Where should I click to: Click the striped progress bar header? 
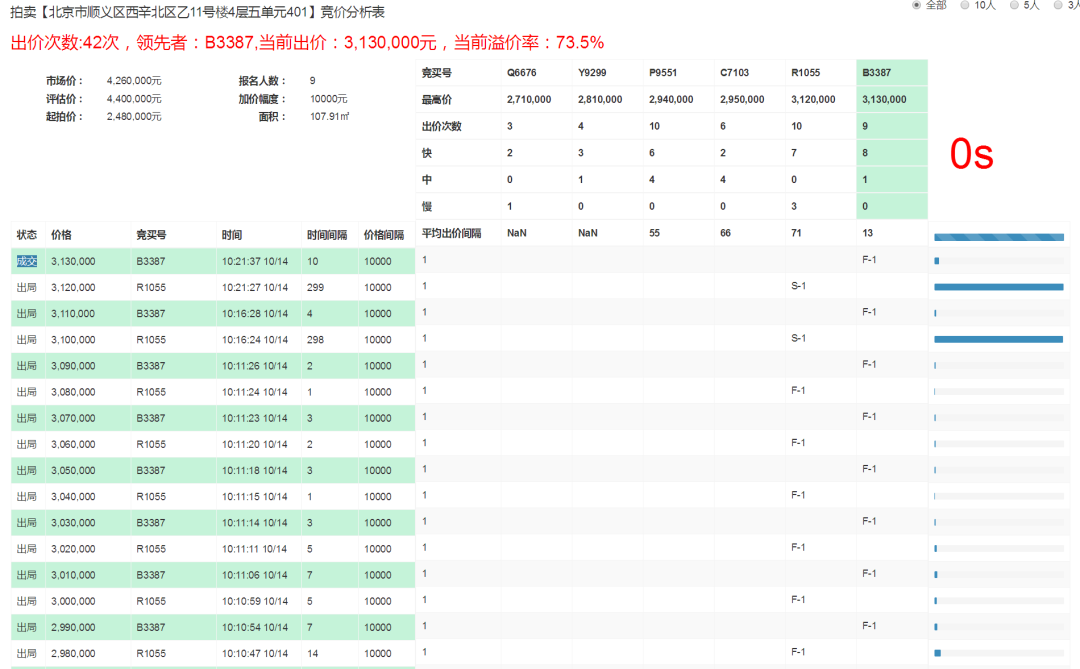point(998,237)
